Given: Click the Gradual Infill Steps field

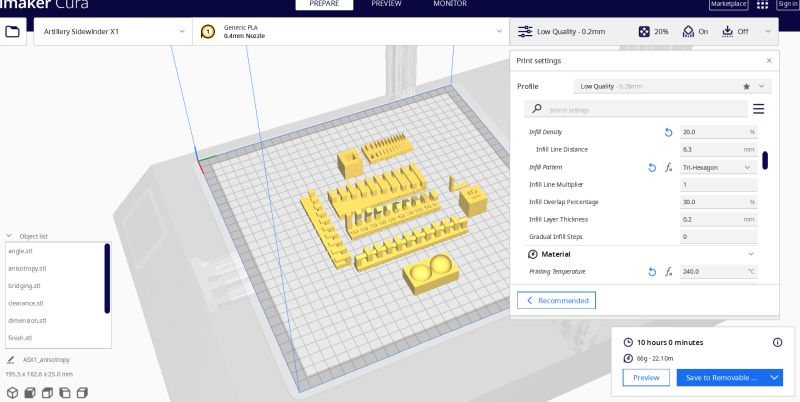Looking at the screenshot, I should 718,237.
